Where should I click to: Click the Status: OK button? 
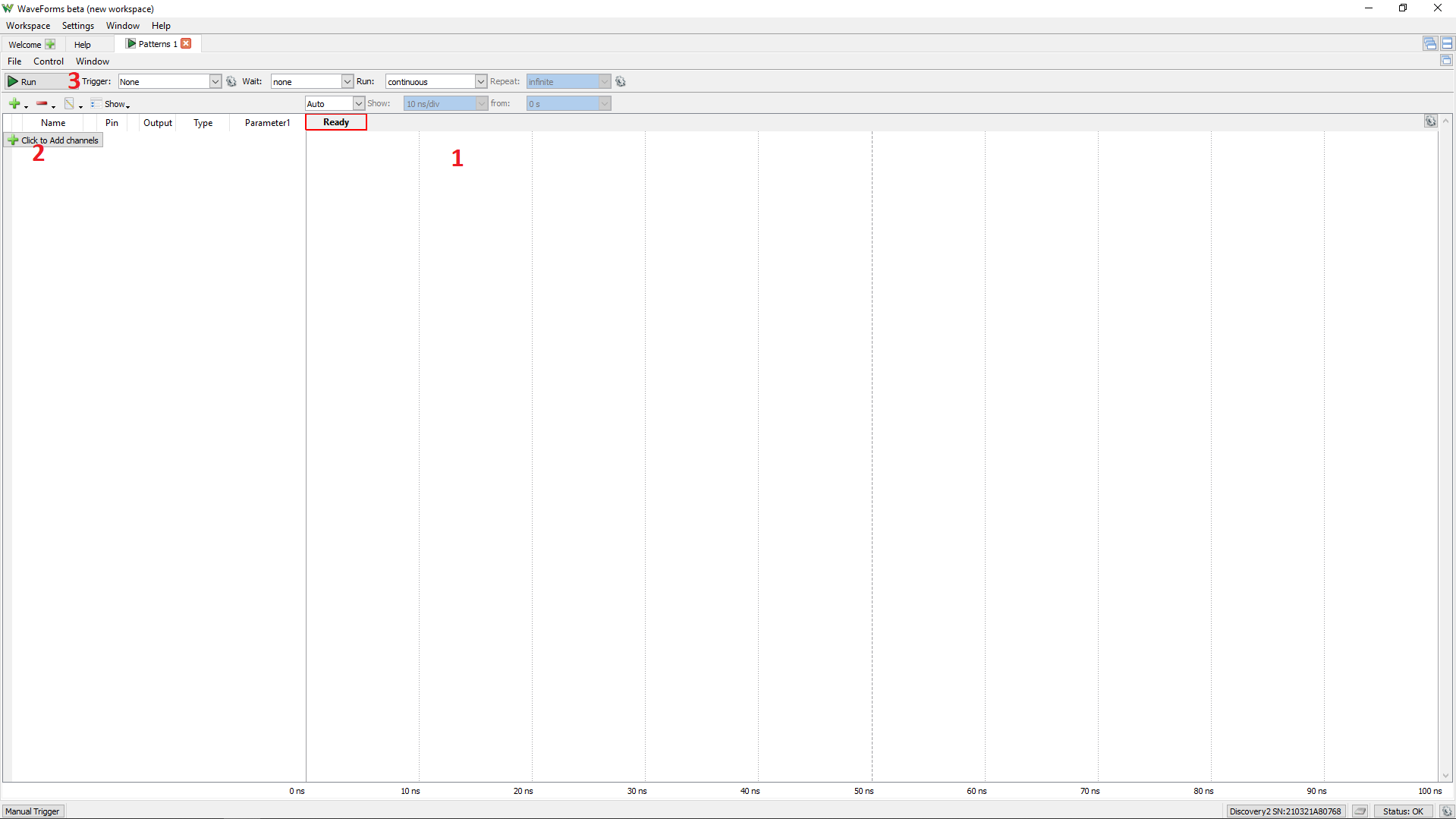pos(1403,811)
